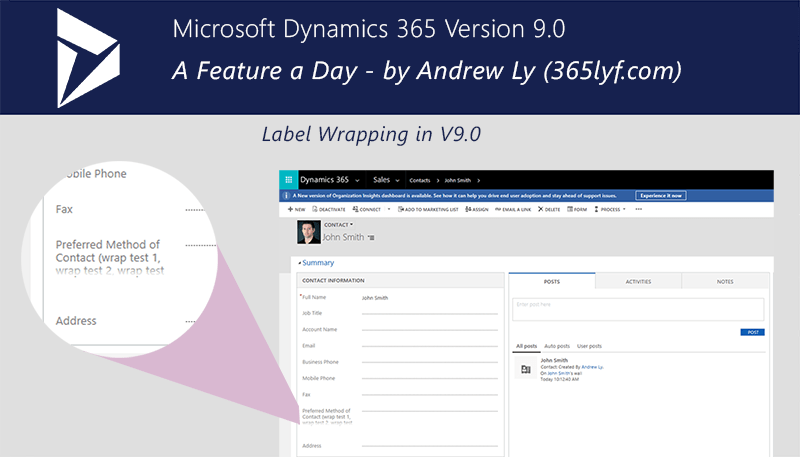Open the Andrew Ly link in the post
Screen dimensions: 800x457
point(592,367)
